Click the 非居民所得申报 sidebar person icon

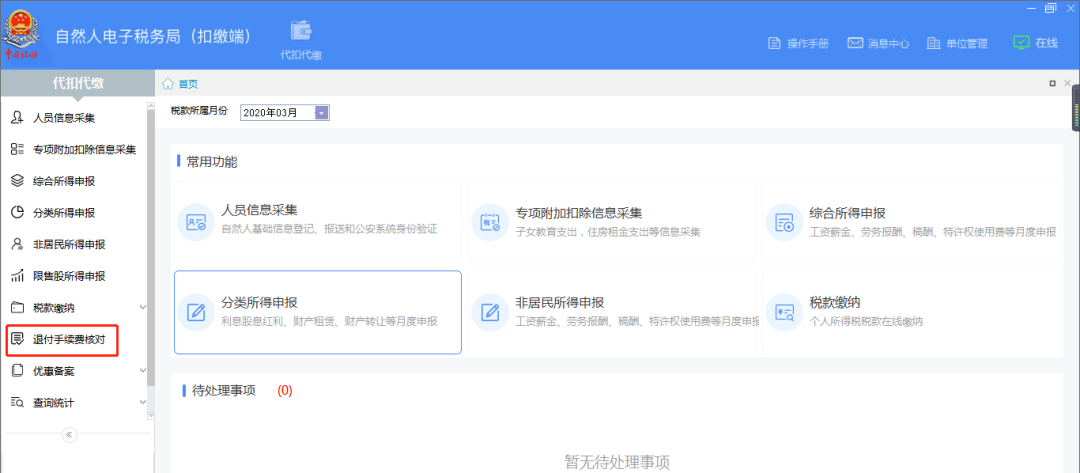[x=18, y=244]
